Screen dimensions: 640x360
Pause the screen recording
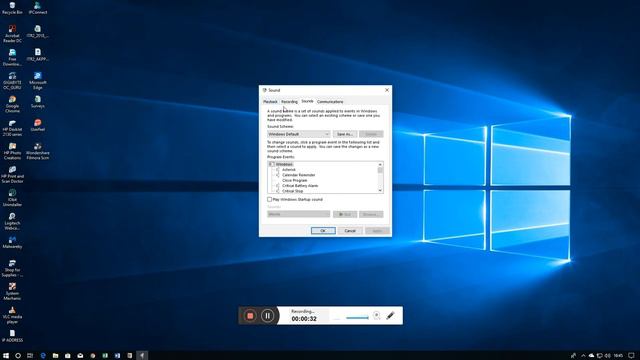click(267, 316)
